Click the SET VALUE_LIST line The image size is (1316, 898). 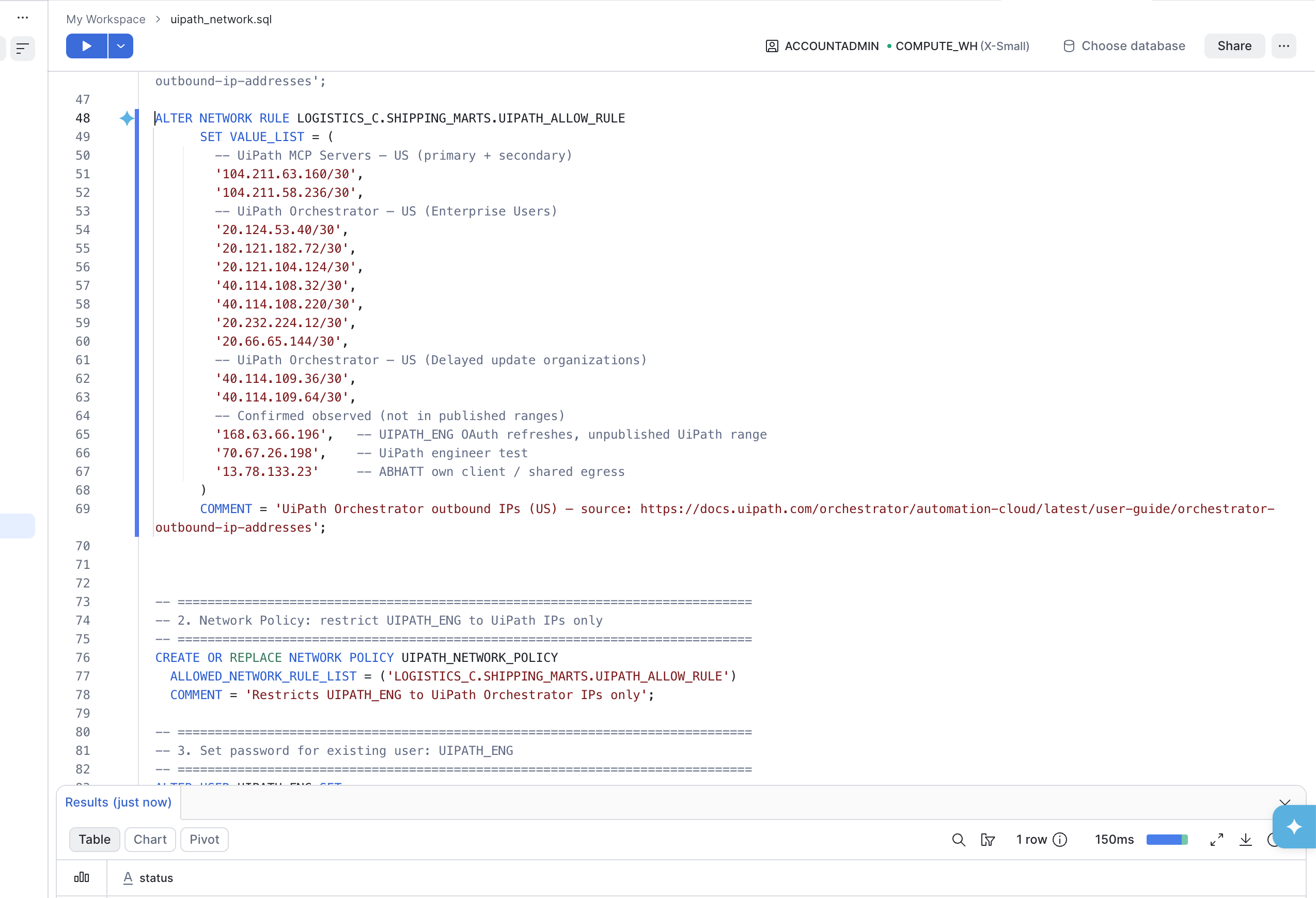point(267,136)
